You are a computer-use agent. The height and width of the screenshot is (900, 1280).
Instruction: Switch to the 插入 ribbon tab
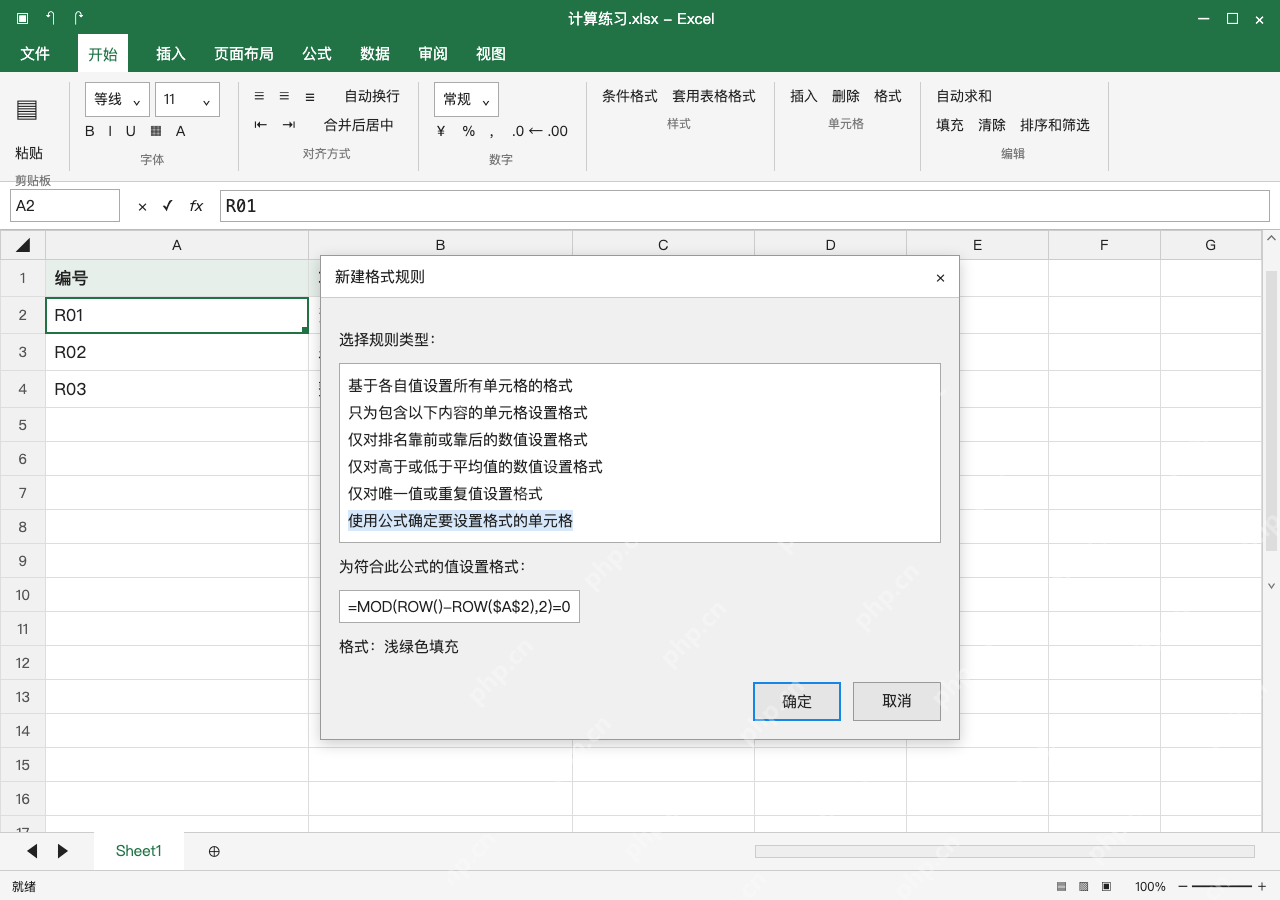171,54
